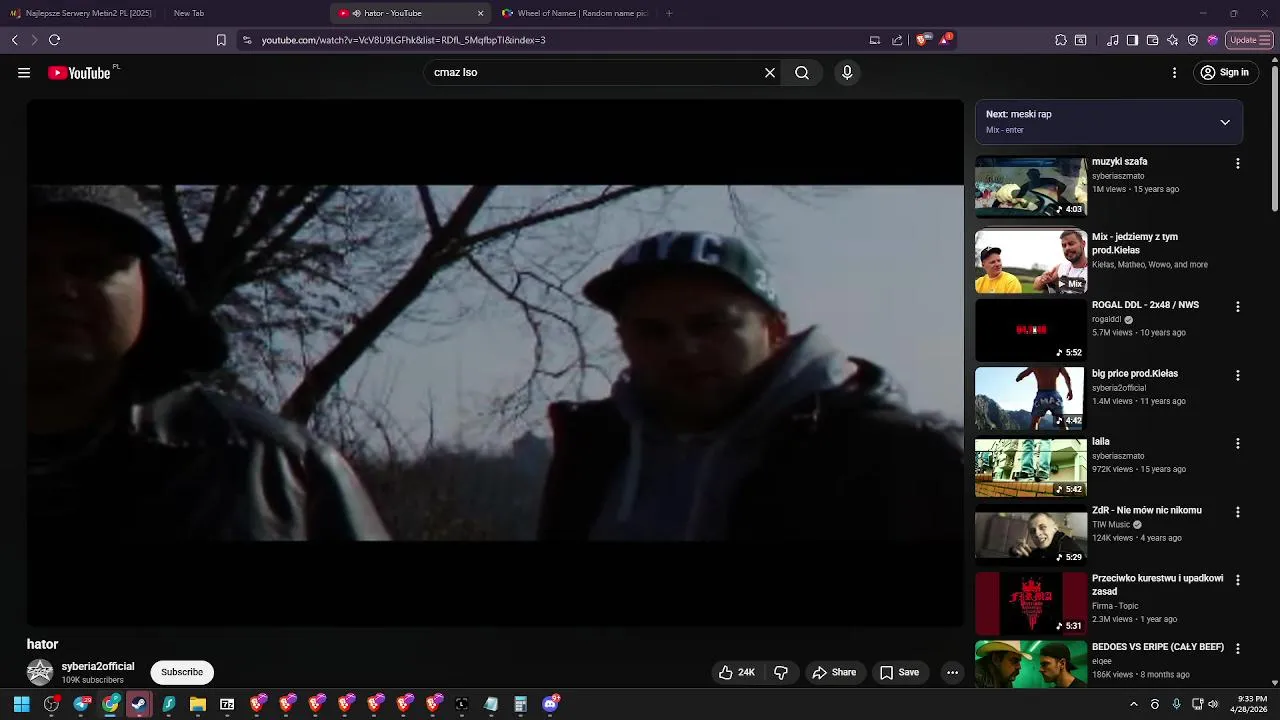The height and width of the screenshot is (720, 1280).
Task: Open 'ZdR - Nie mów nic nikomu' video title
Action: [x=1147, y=510]
